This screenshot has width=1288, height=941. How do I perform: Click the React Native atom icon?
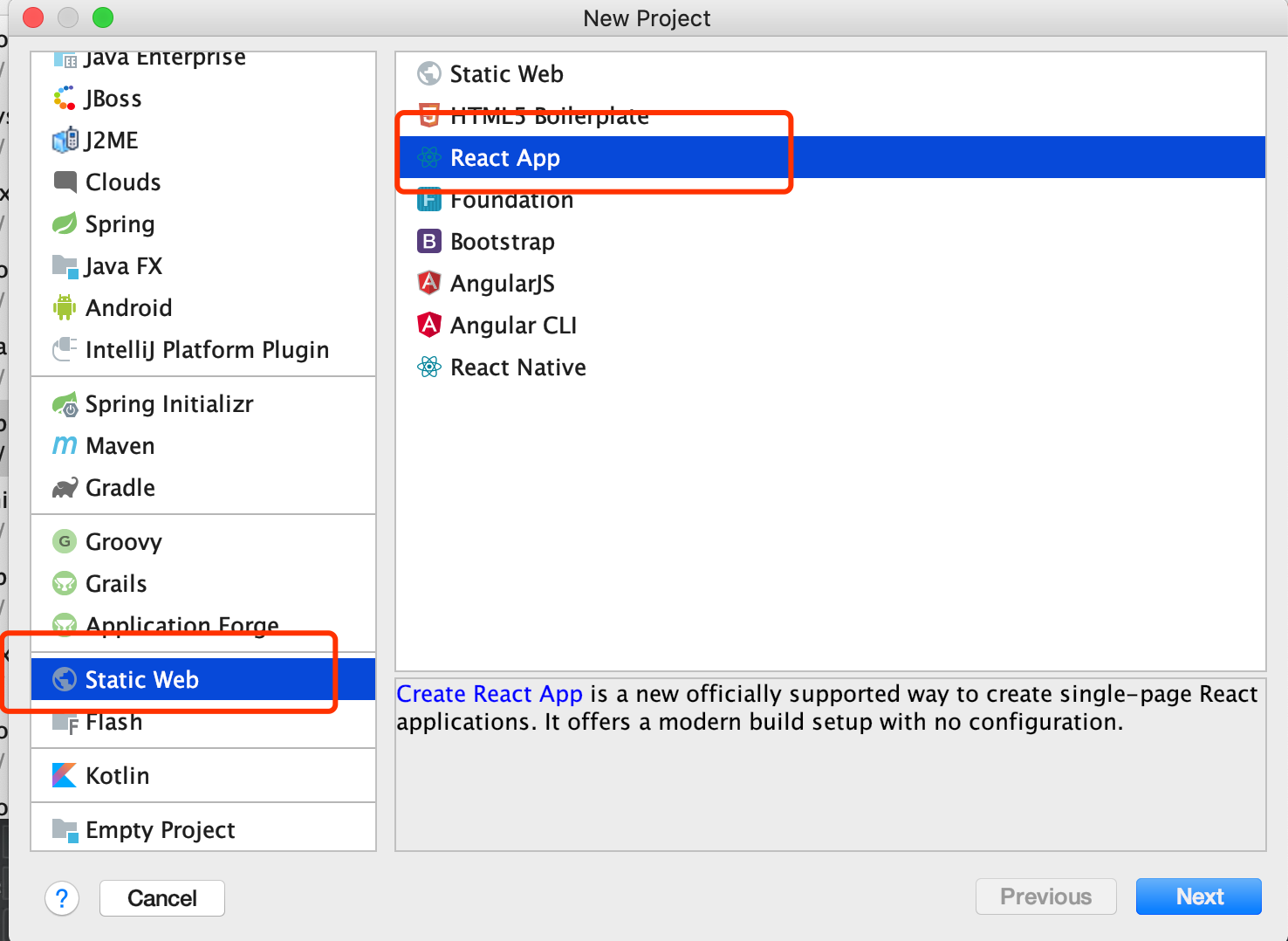(428, 367)
